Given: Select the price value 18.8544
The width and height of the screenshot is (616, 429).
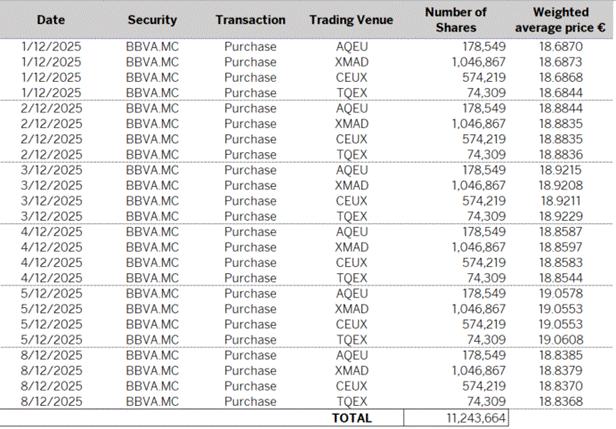Looking at the screenshot, I should 561,278.
